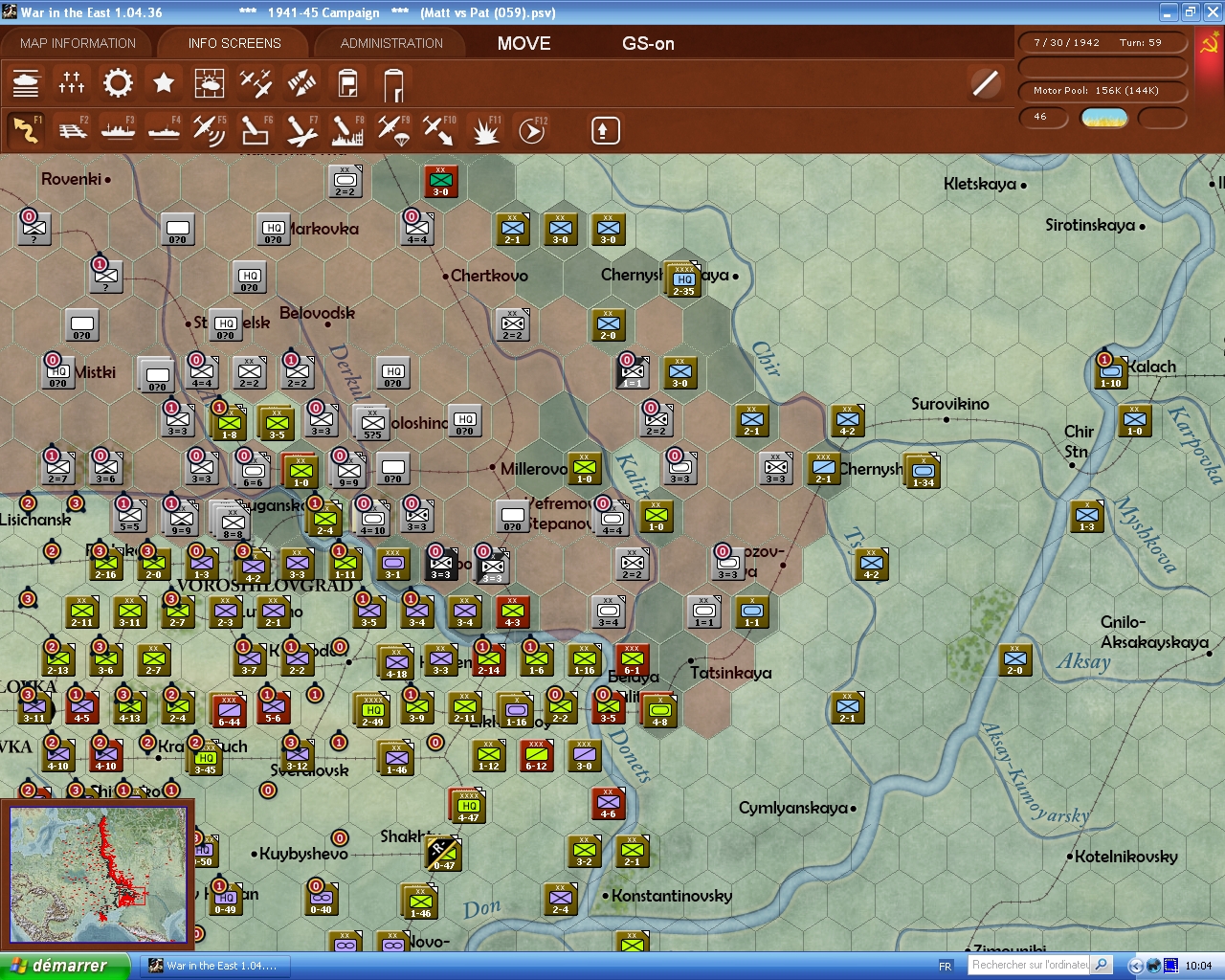Click the round diagonal-slash button
Screen dimensions: 1225x980
pos(985,83)
